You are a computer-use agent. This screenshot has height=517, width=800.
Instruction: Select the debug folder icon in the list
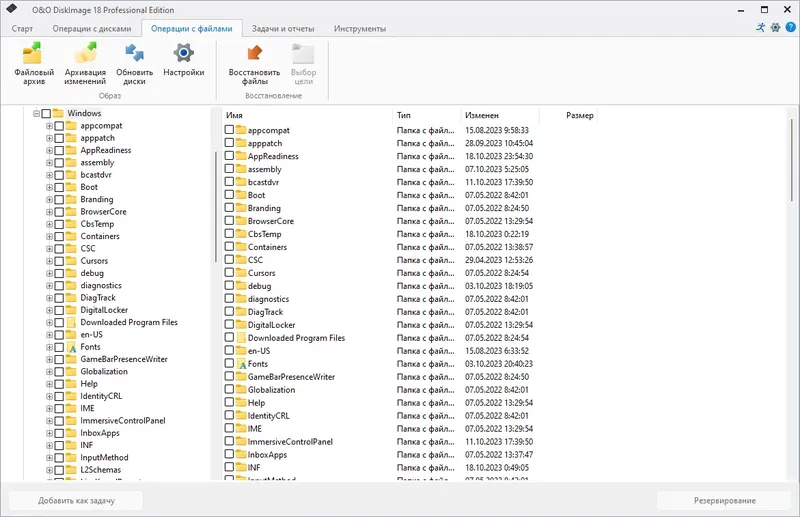[241, 286]
